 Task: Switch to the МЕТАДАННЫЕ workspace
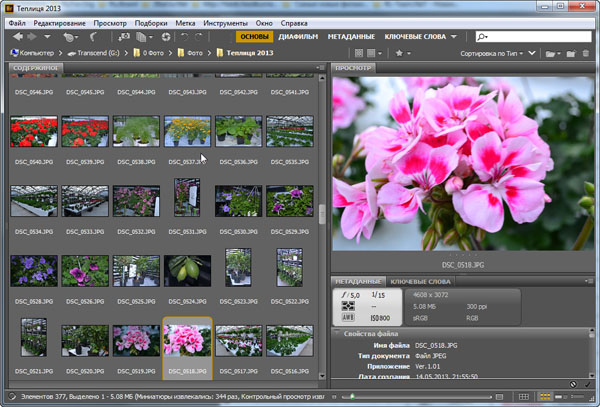pyautogui.click(x=351, y=37)
